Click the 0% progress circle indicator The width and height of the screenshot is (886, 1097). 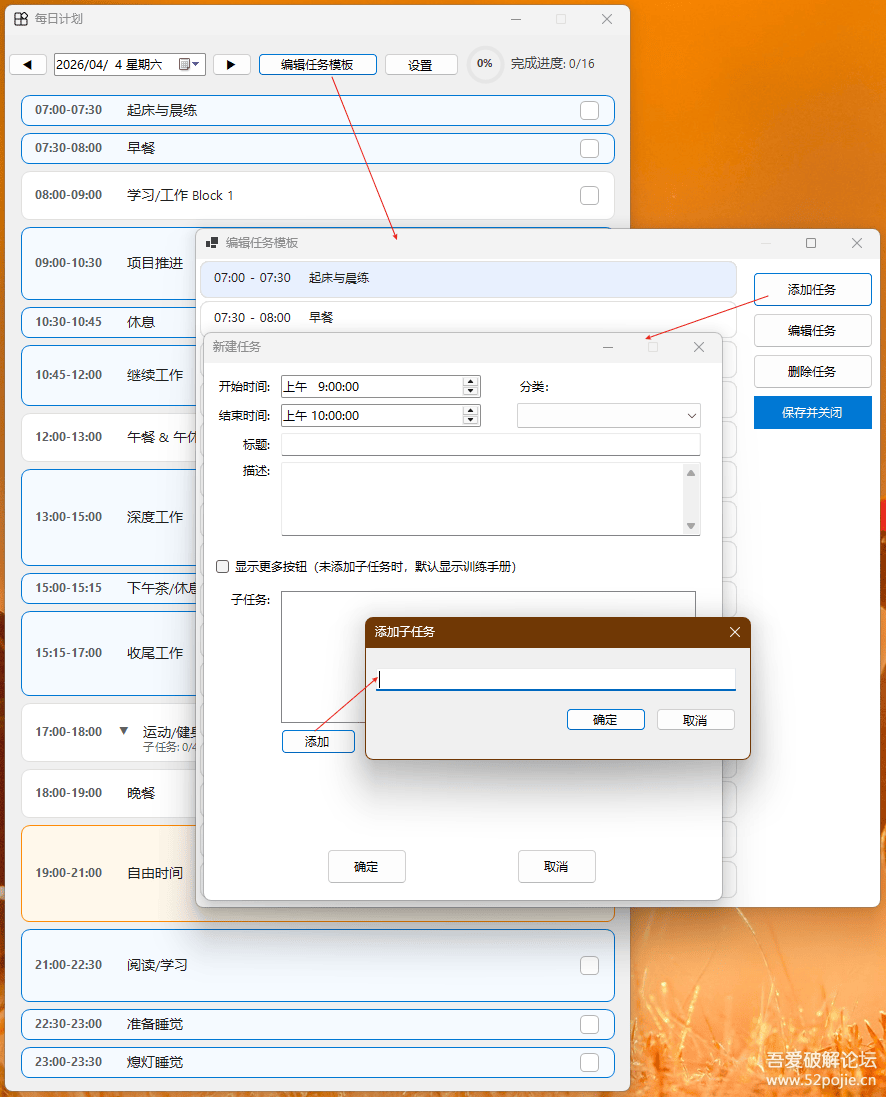tap(484, 64)
